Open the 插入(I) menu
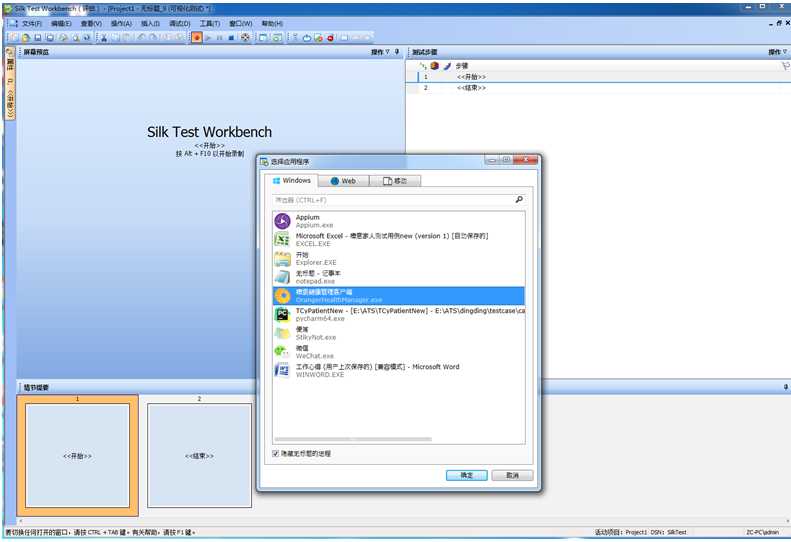The width and height of the screenshot is (791, 542). pyautogui.click(x=150, y=23)
